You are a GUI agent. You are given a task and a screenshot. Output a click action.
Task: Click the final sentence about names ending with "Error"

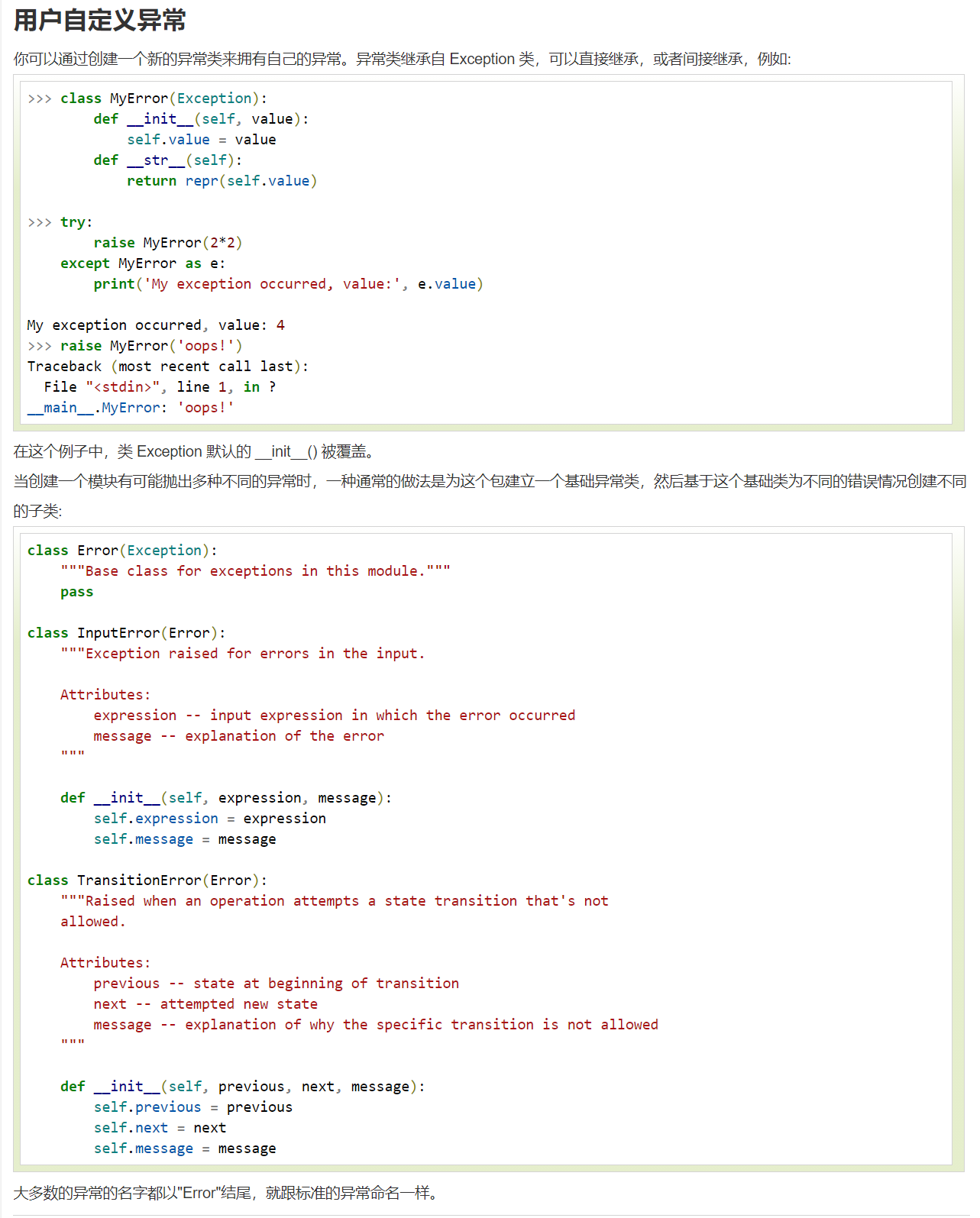click(x=228, y=1193)
